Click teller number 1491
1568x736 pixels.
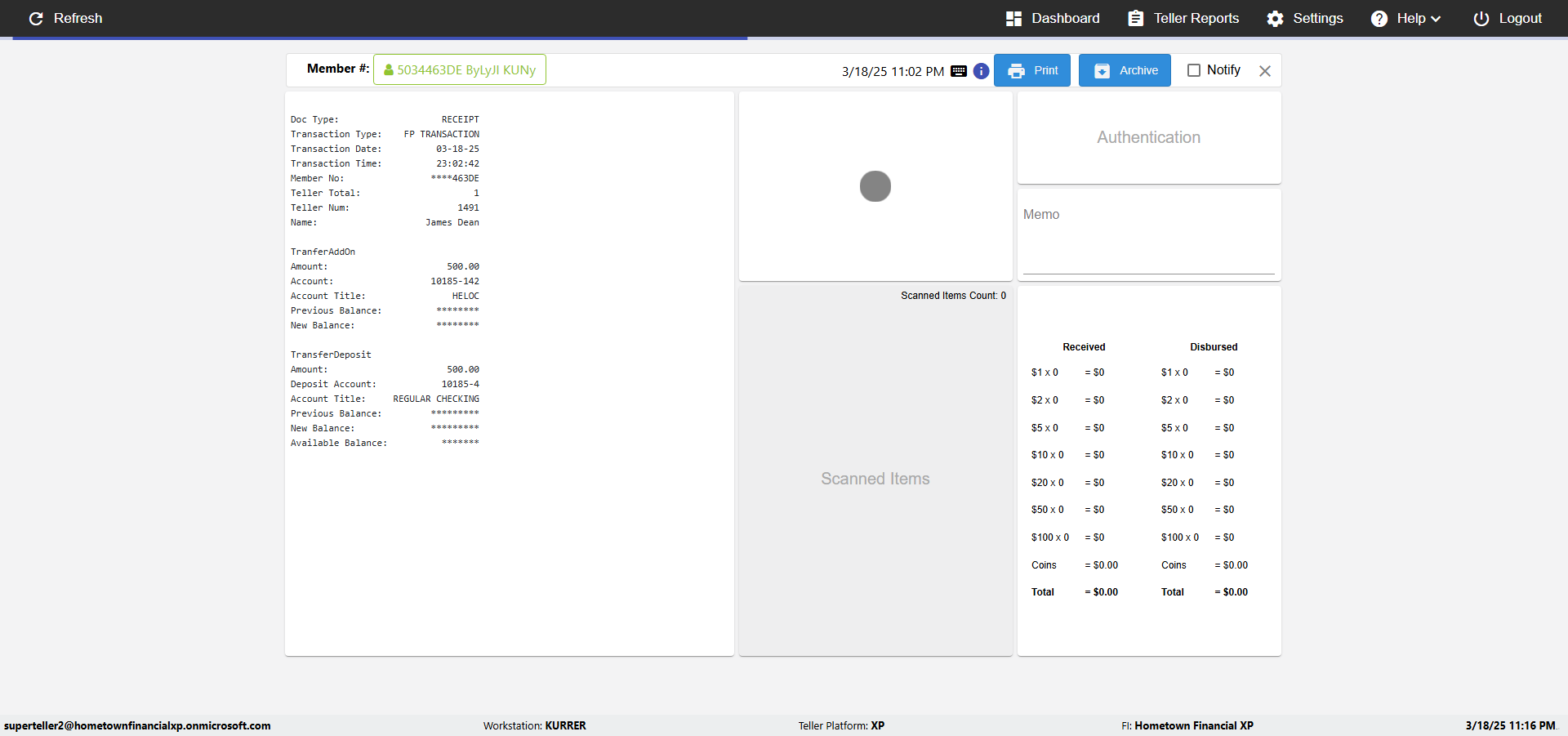(469, 207)
